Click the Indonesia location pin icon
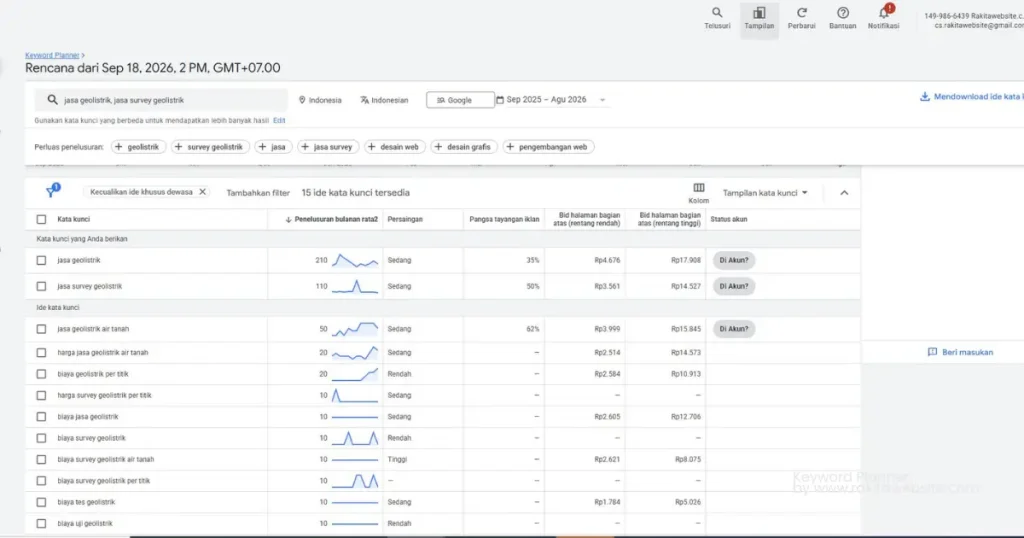This screenshot has height=538, width=1024. tap(302, 100)
